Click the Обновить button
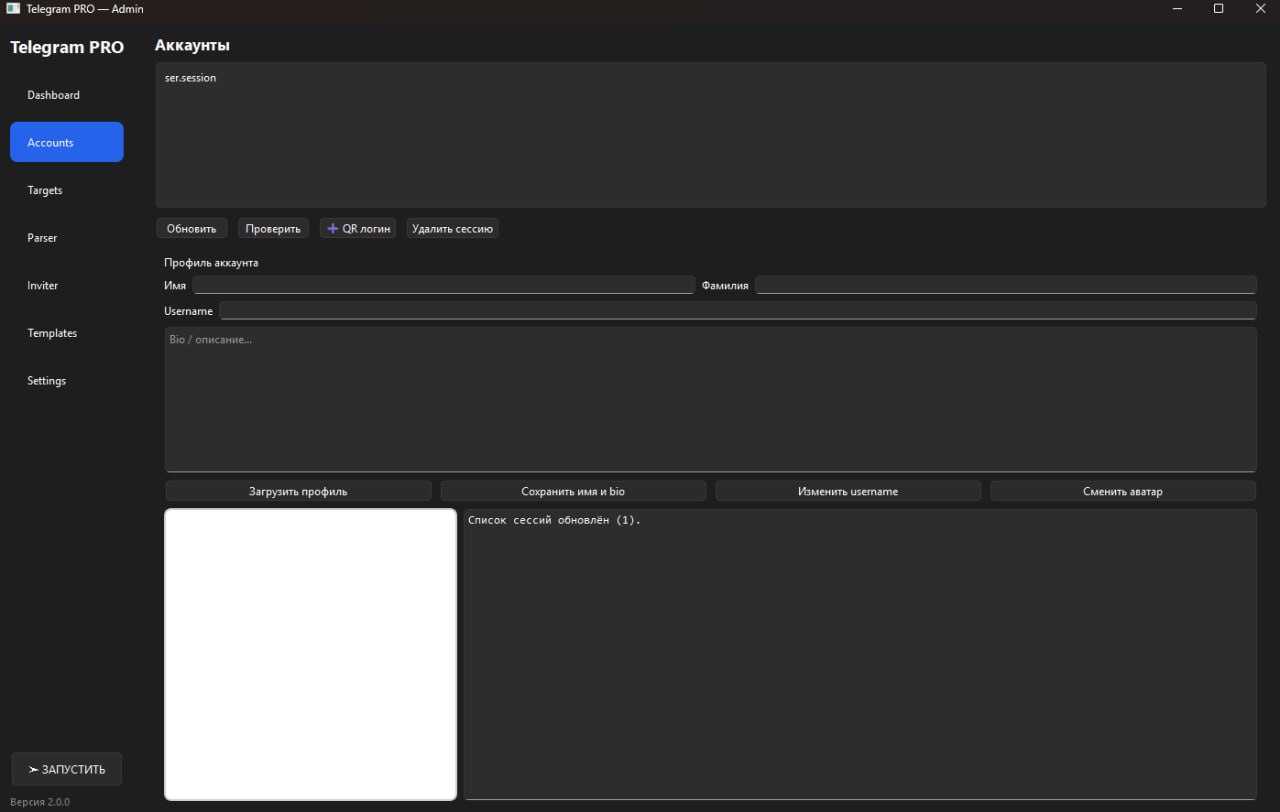1280x812 pixels. point(192,228)
